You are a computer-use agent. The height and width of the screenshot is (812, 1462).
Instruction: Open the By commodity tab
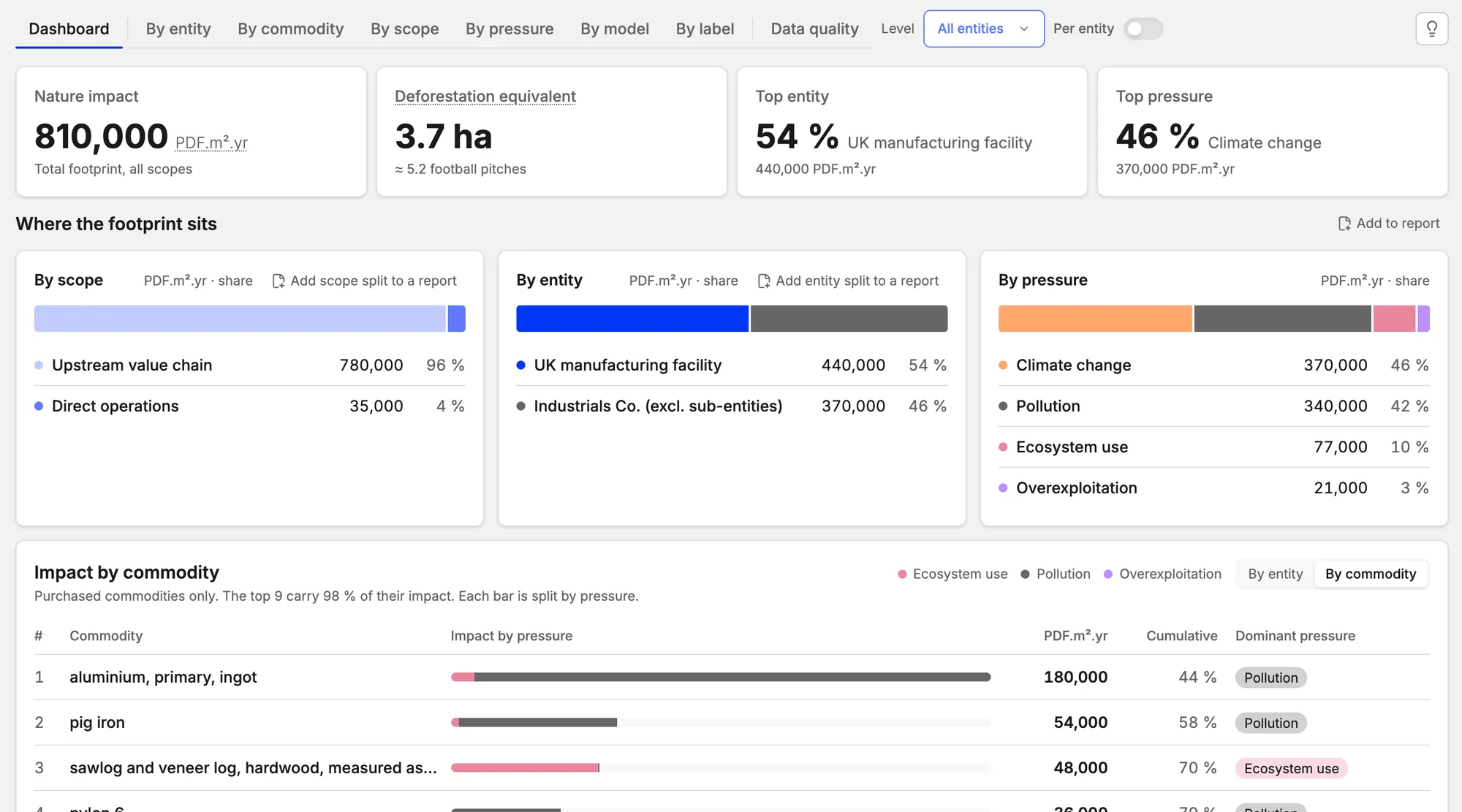[290, 29]
